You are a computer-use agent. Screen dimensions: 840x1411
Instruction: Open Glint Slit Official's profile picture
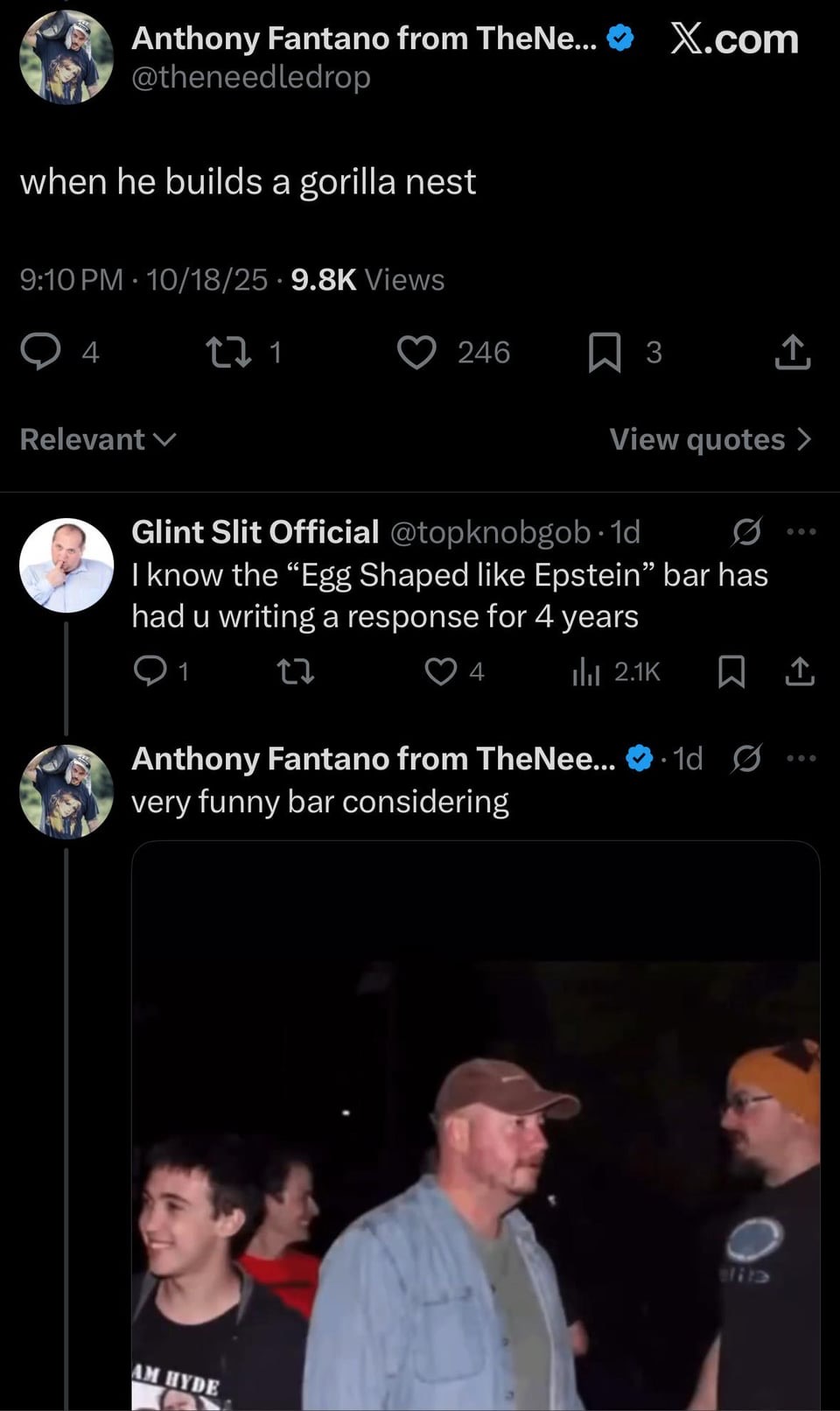66,565
